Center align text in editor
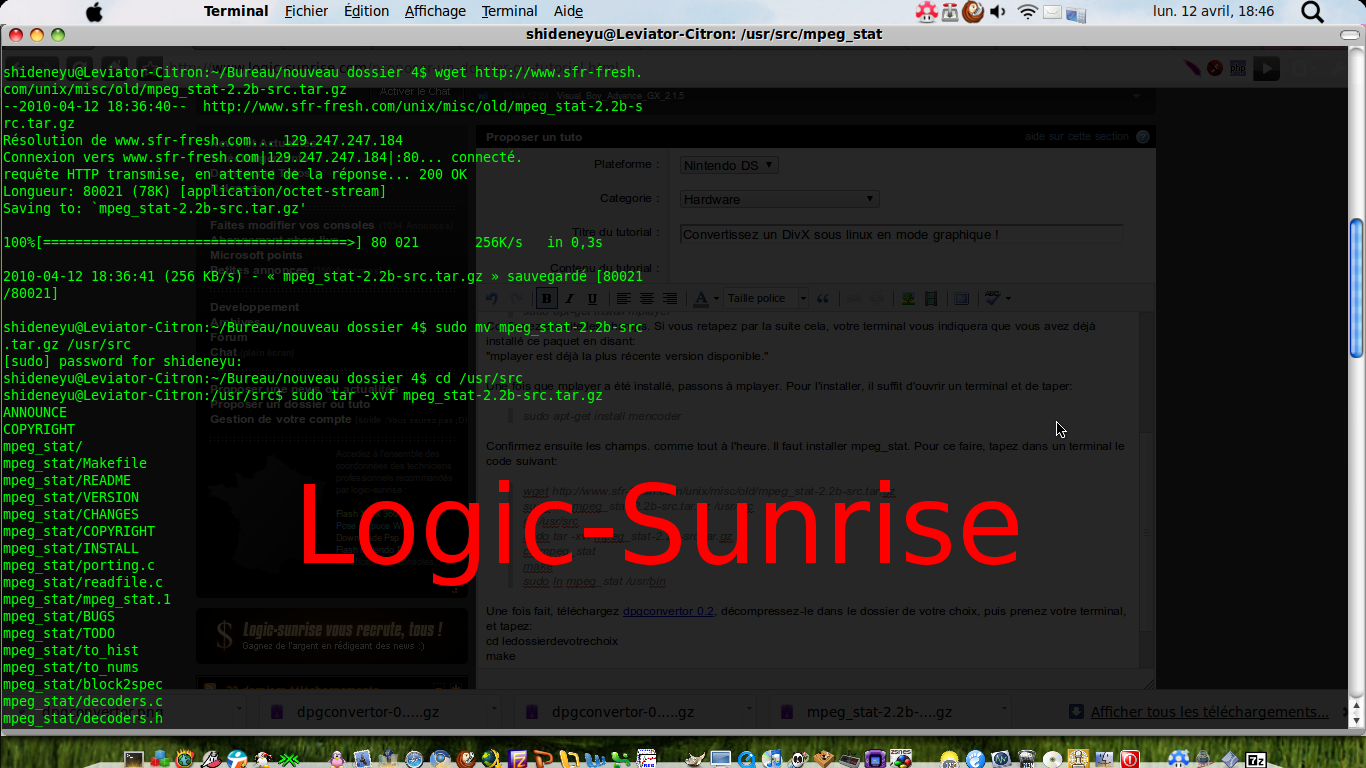The image size is (1366, 768). (x=647, y=298)
